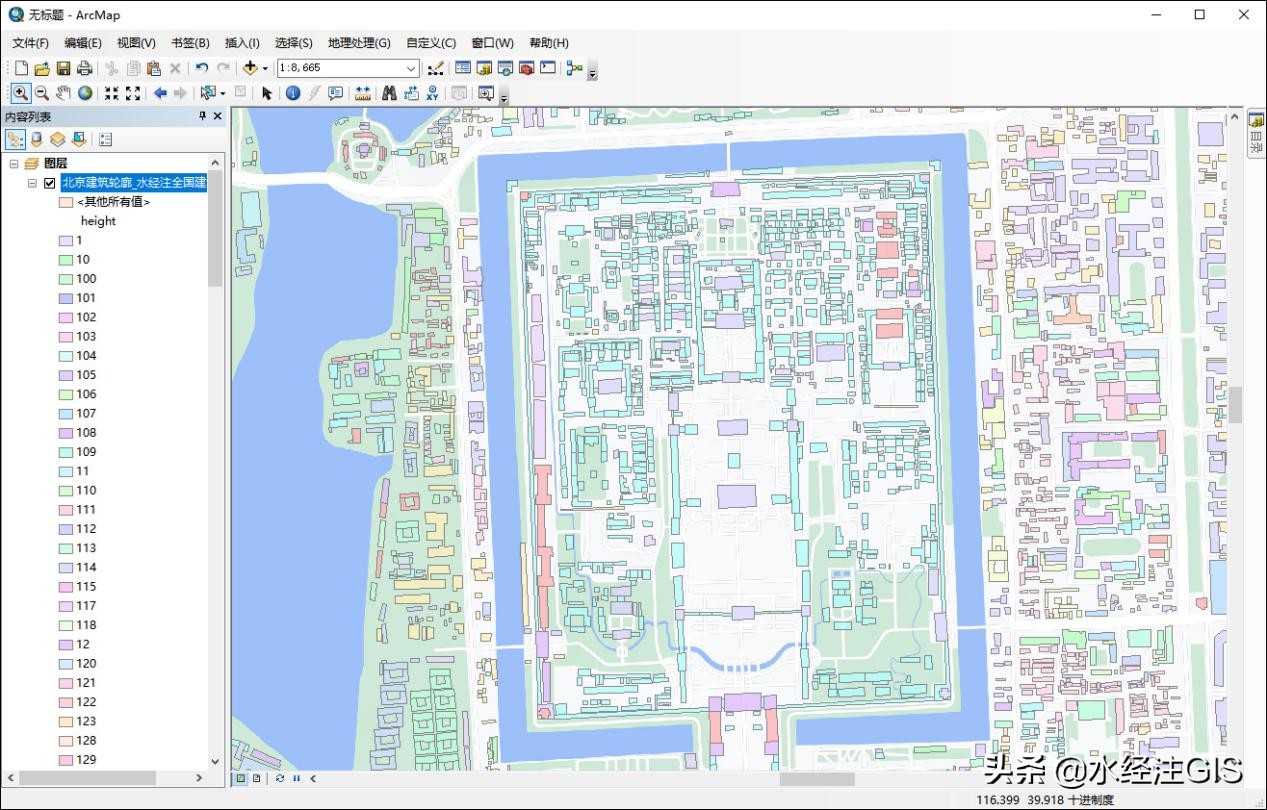Select the pink swatch for value 103
The height and width of the screenshot is (810, 1267).
pyautogui.click(x=66, y=336)
